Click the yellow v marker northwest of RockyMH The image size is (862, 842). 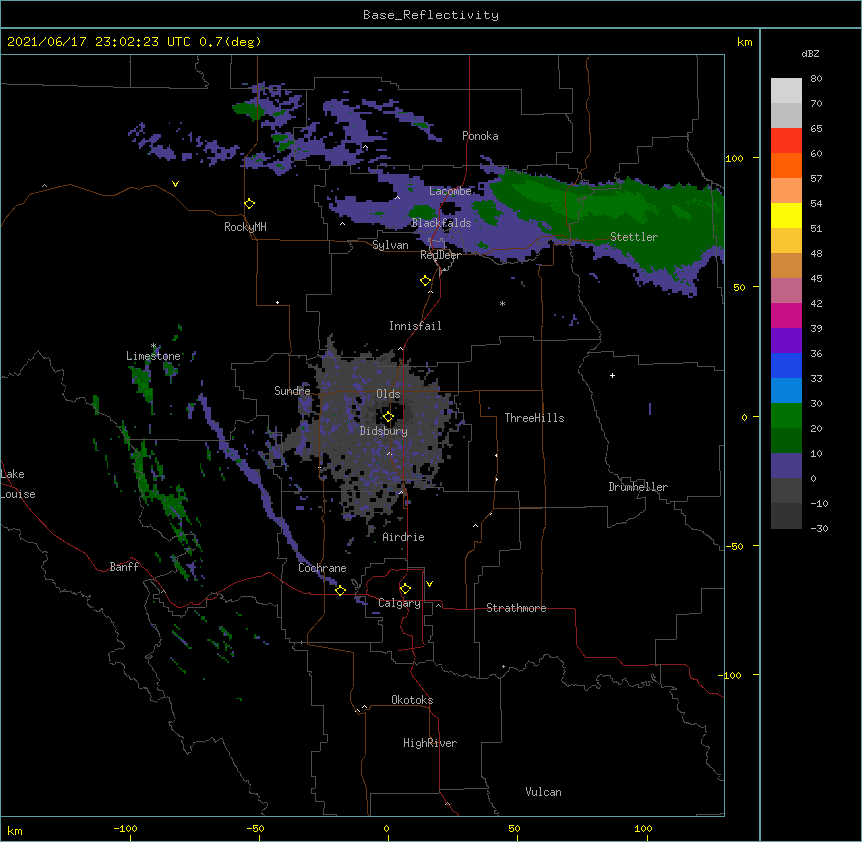175,184
